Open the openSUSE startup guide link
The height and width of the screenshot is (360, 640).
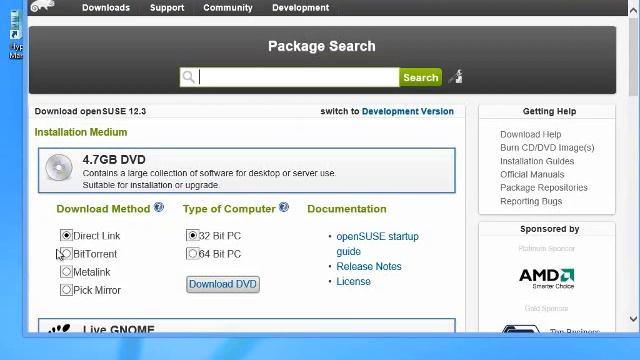(377, 244)
